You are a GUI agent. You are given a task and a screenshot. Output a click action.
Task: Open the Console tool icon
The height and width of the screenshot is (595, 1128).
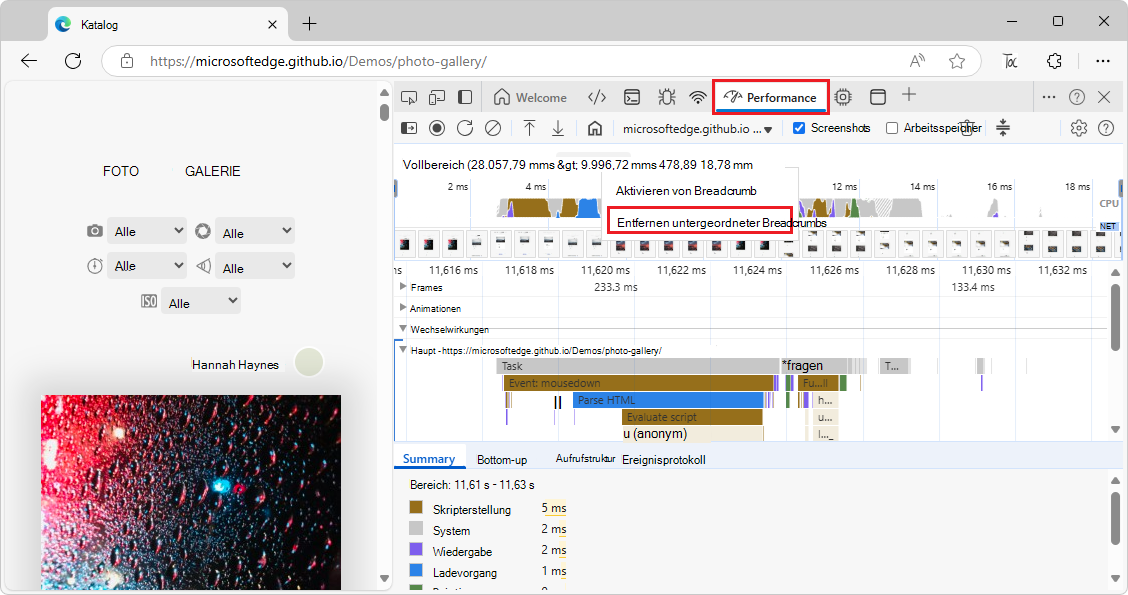[x=632, y=97]
